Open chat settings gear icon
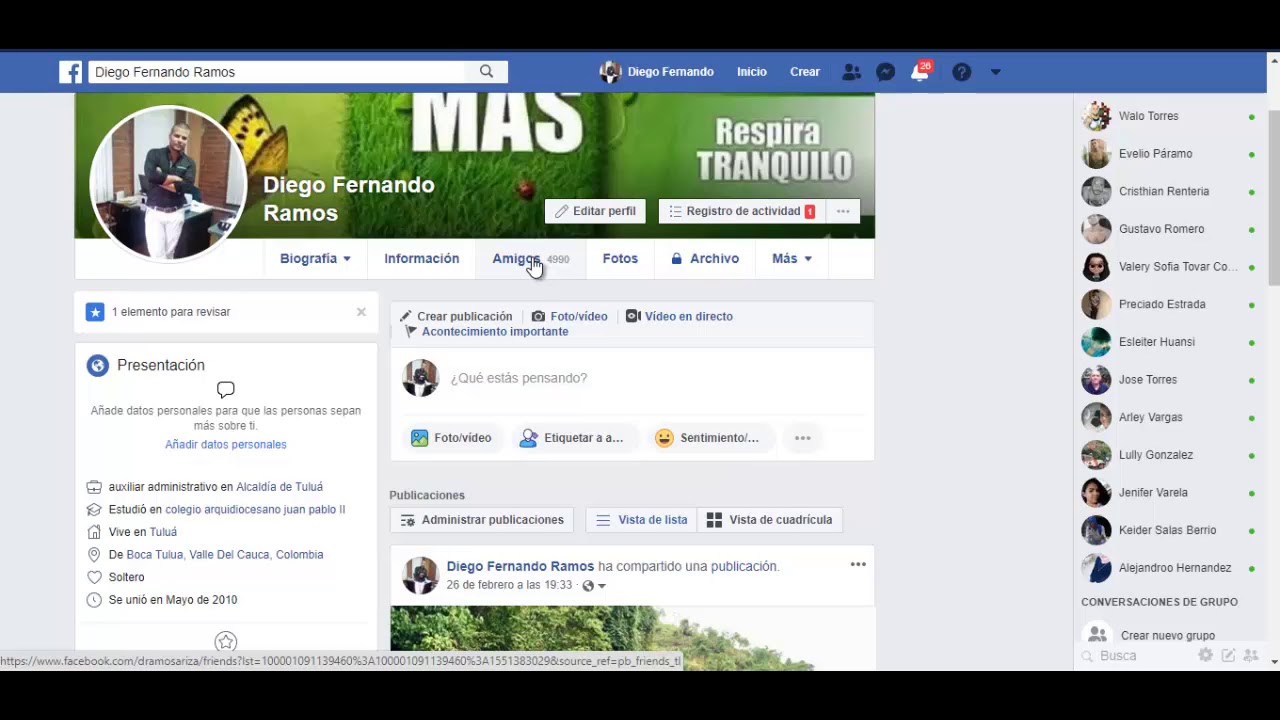Image resolution: width=1280 pixels, height=720 pixels. coord(1206,655)
